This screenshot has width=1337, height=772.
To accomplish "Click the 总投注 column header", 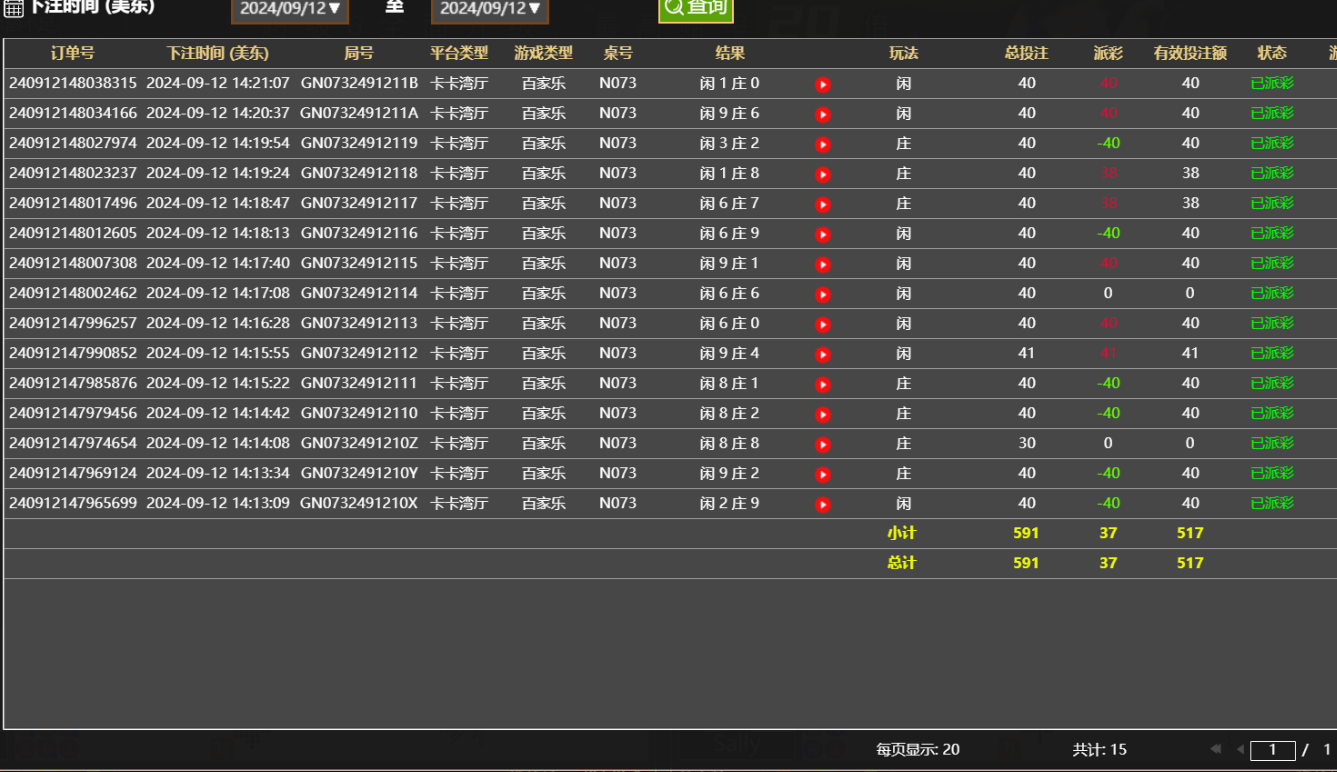I will [x=1026, y=53].
